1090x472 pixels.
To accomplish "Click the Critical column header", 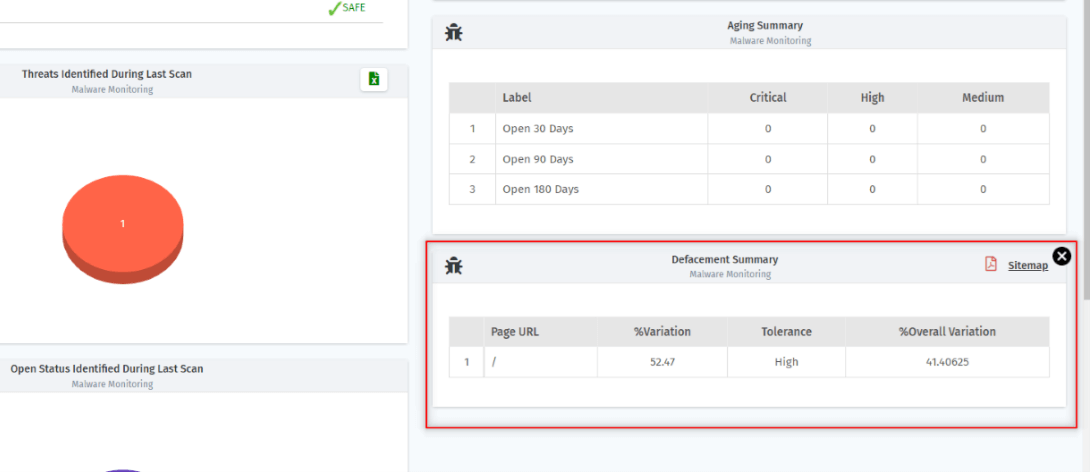I will (x=767, y=98).
